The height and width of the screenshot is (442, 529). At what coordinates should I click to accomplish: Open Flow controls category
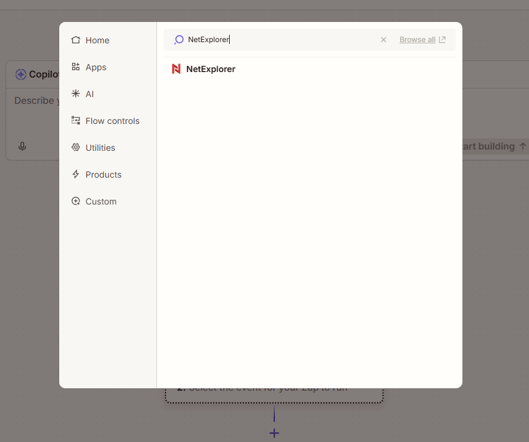(105, 121)
